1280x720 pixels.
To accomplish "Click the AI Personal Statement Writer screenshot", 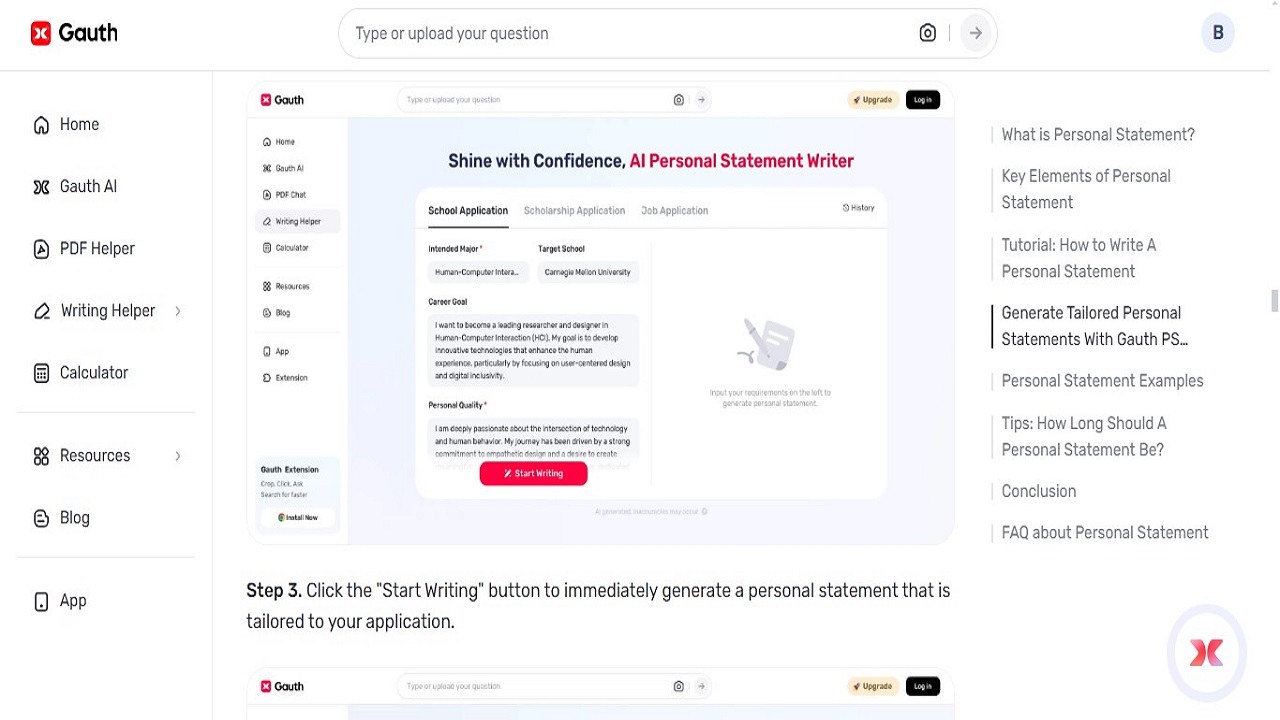I will pyautogui.click(x=600, y=314).
